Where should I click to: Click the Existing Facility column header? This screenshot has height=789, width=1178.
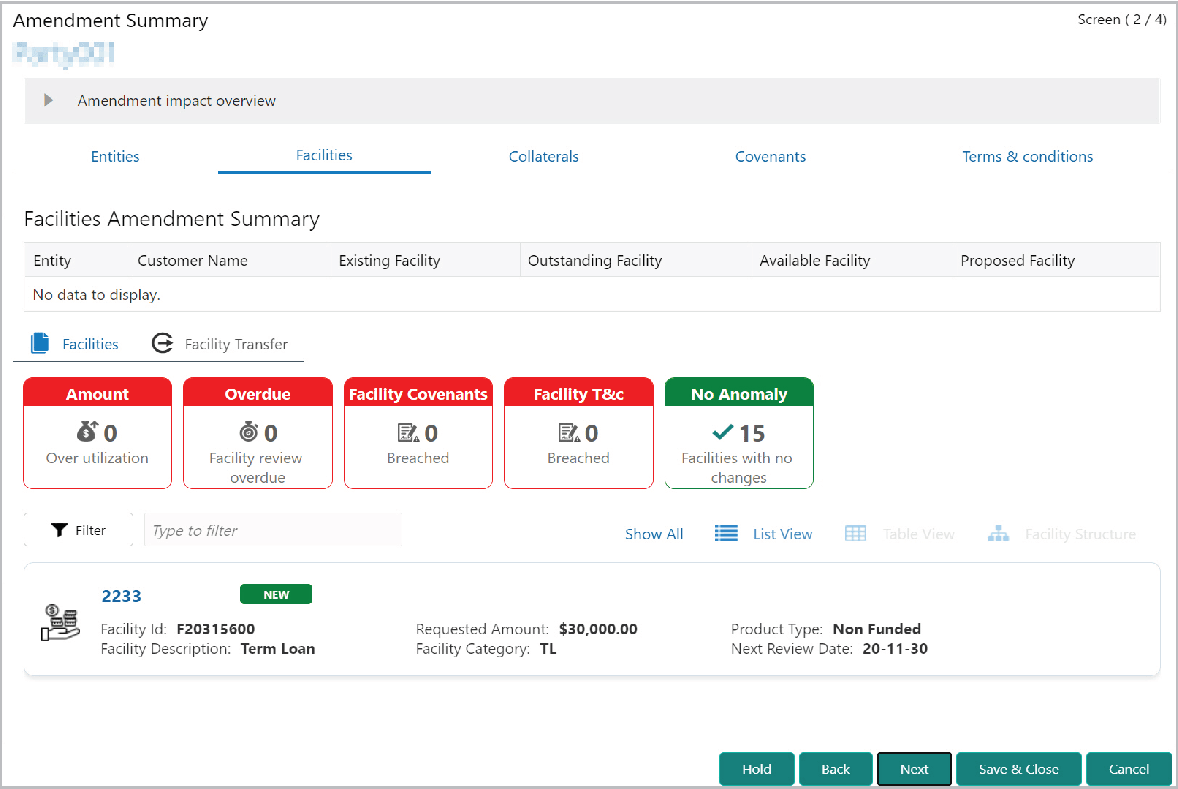click(x=389, y=261)
